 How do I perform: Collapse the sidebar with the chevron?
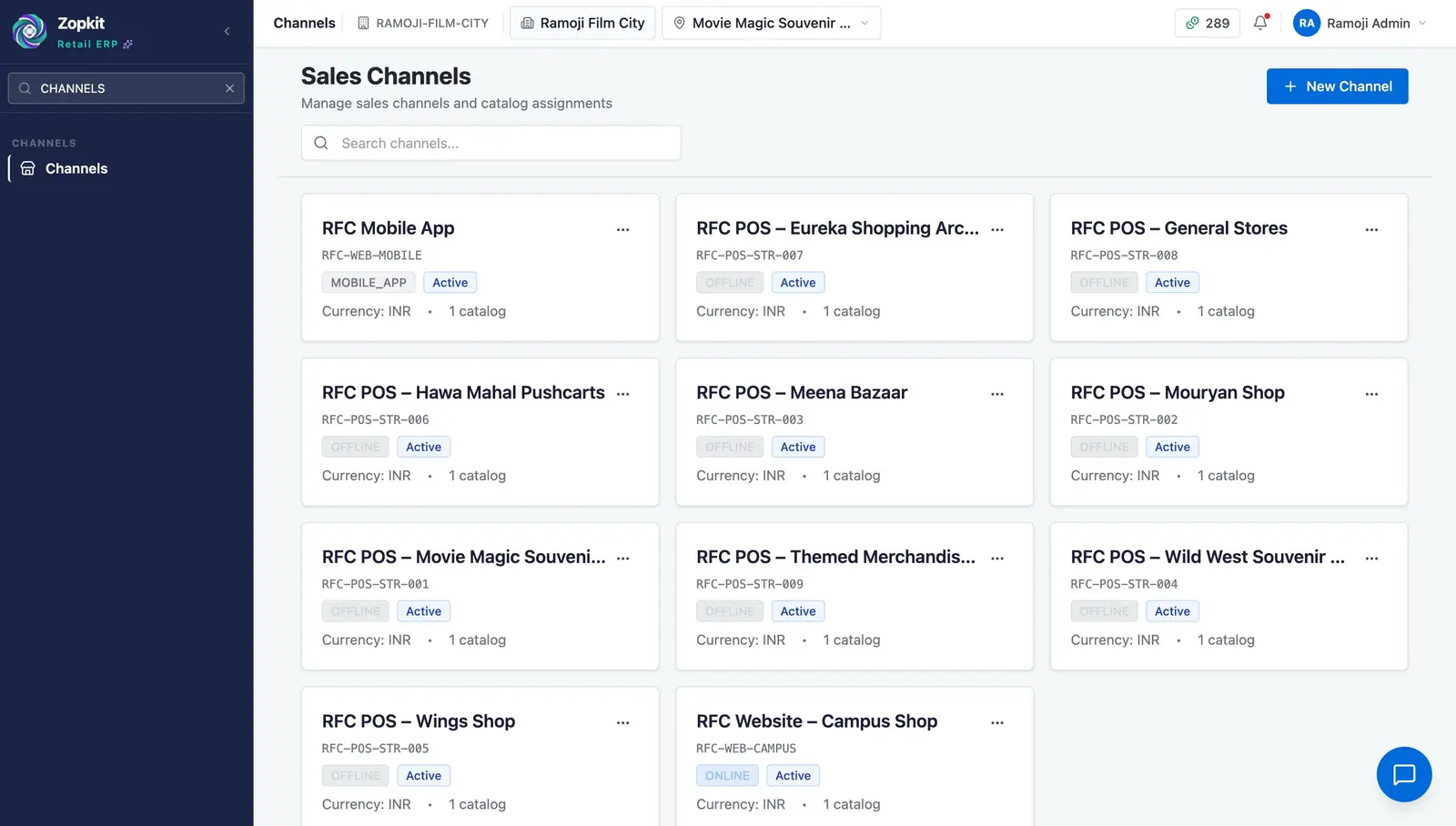click(227, 31)
